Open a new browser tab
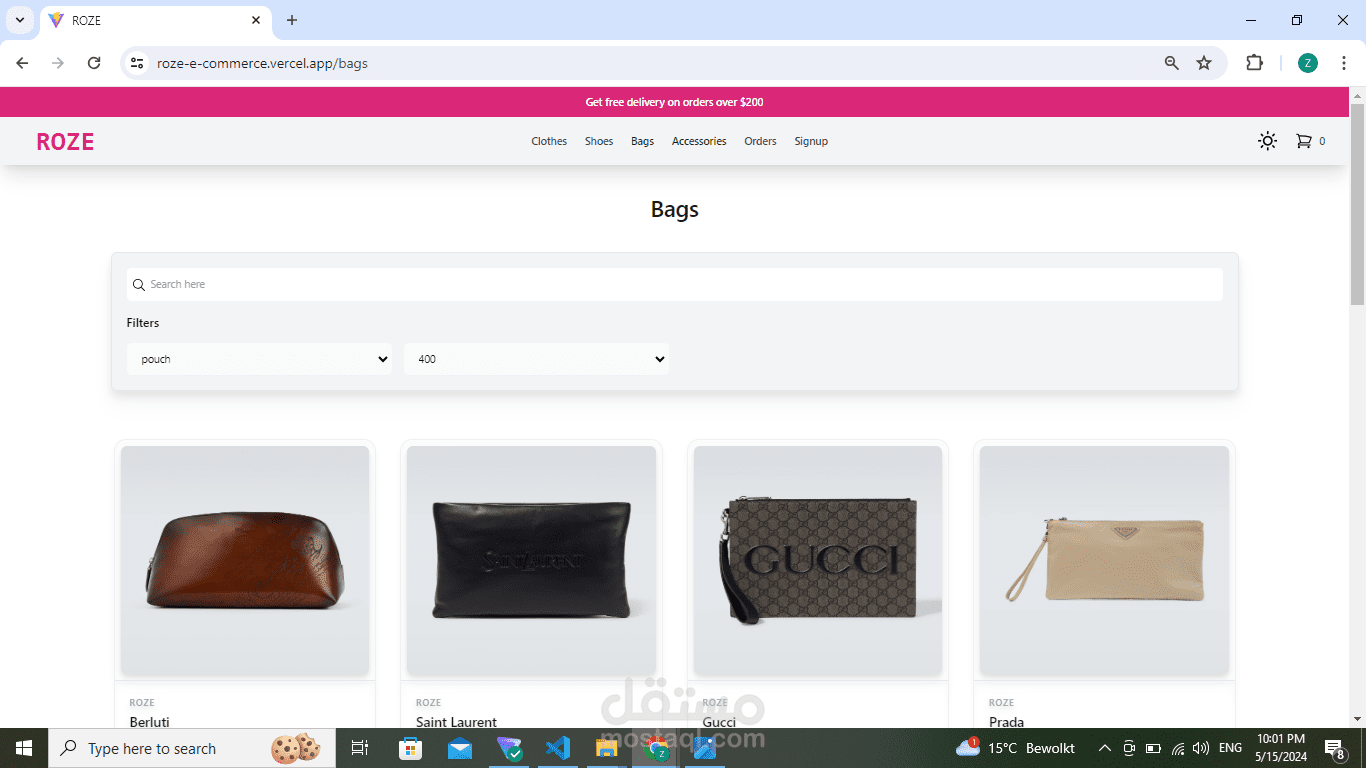This screenshot has height=768, width=1366. tap(292, 20)
